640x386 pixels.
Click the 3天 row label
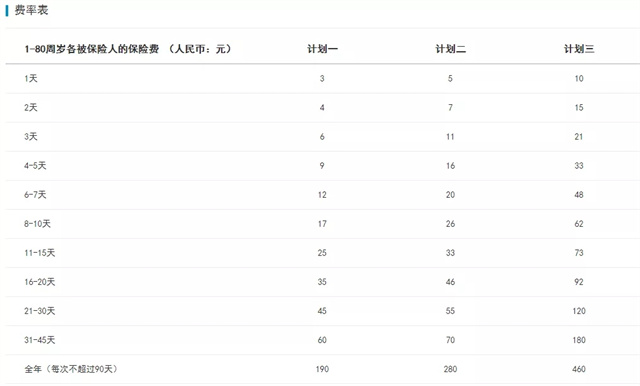point(31,136)
